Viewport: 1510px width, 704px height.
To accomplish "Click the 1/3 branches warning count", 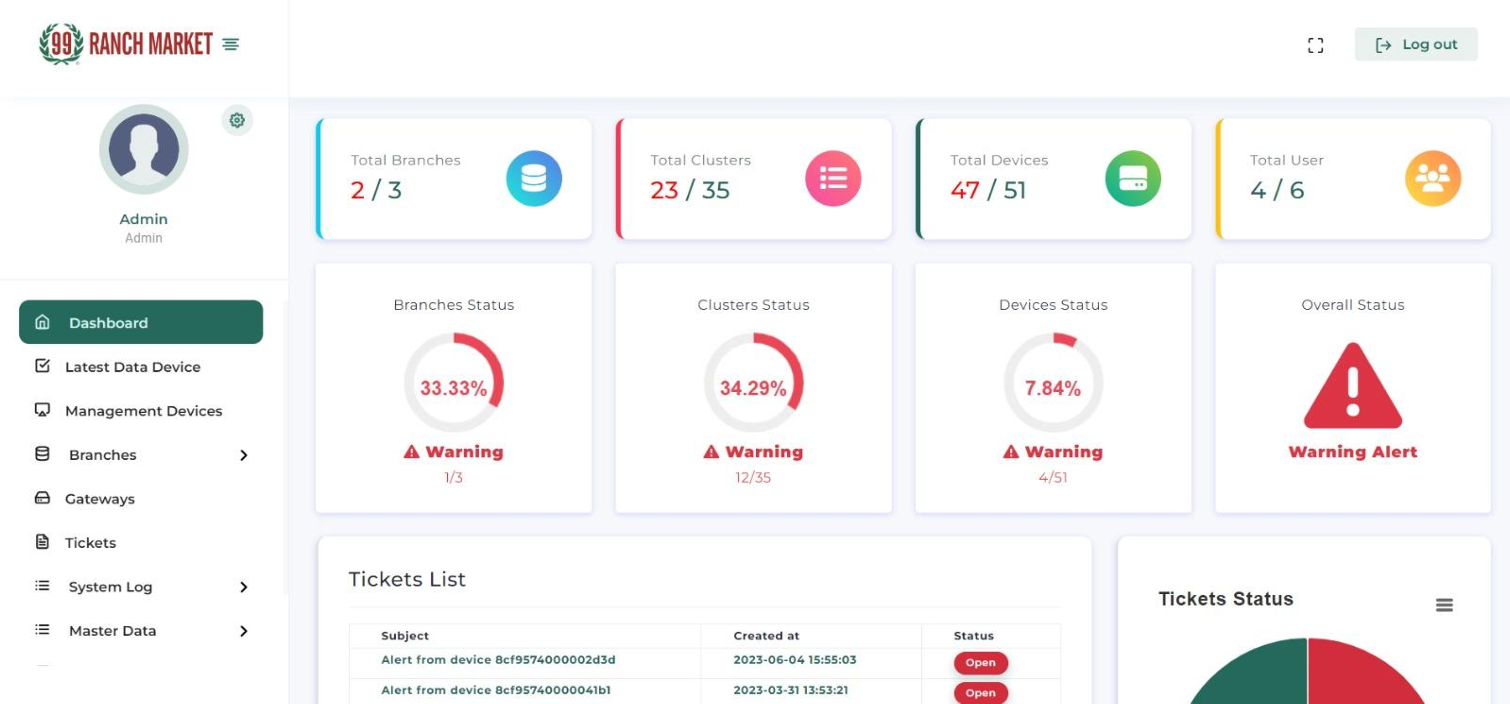I will point(454,478).
